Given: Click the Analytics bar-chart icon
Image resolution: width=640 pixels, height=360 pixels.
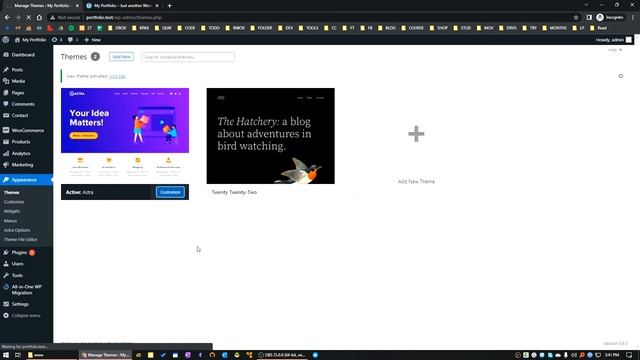Looking at the screenshot, I should click(x=6, y=153).
